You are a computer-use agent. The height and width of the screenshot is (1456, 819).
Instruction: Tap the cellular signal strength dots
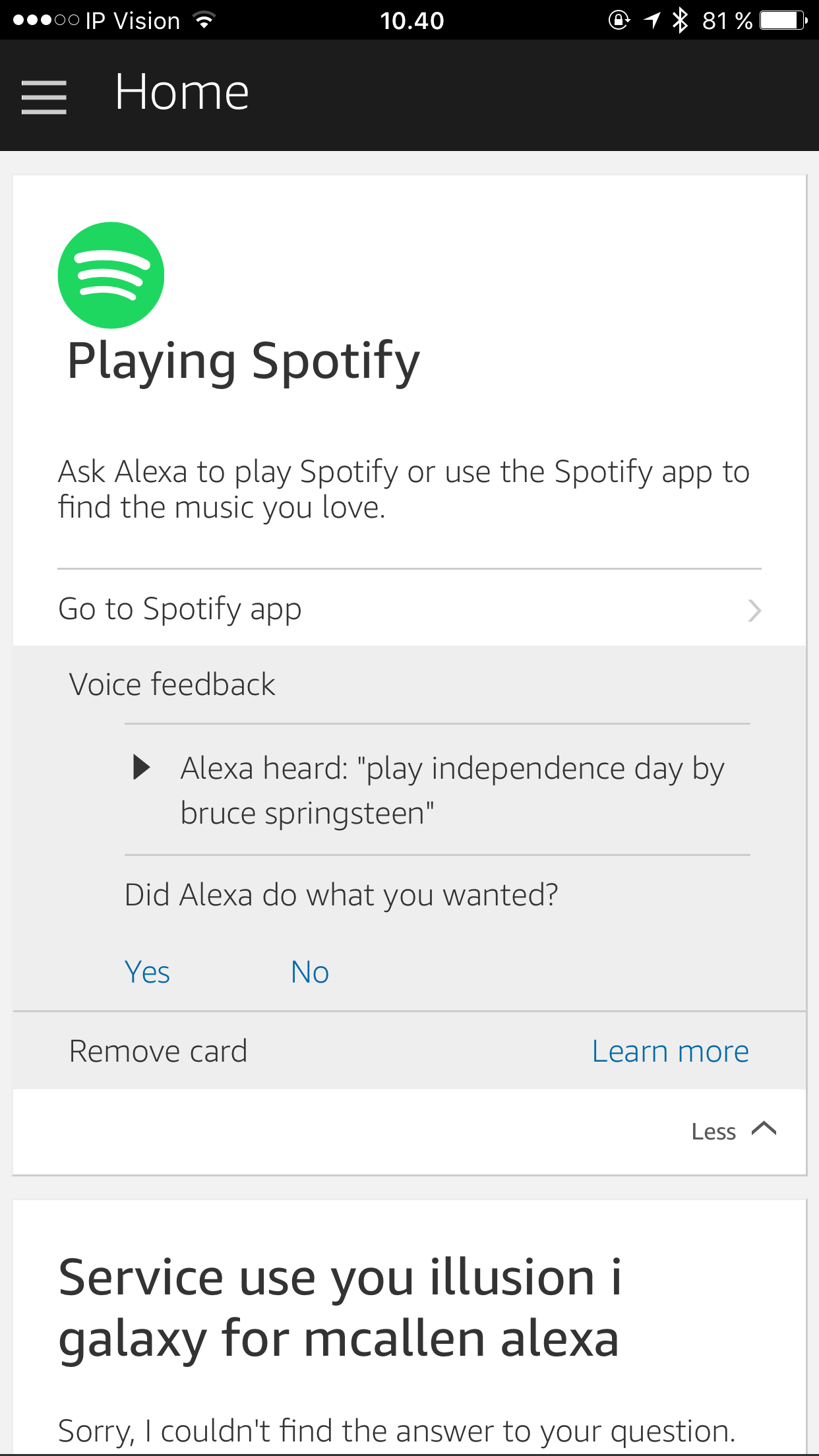click(45, 20)
